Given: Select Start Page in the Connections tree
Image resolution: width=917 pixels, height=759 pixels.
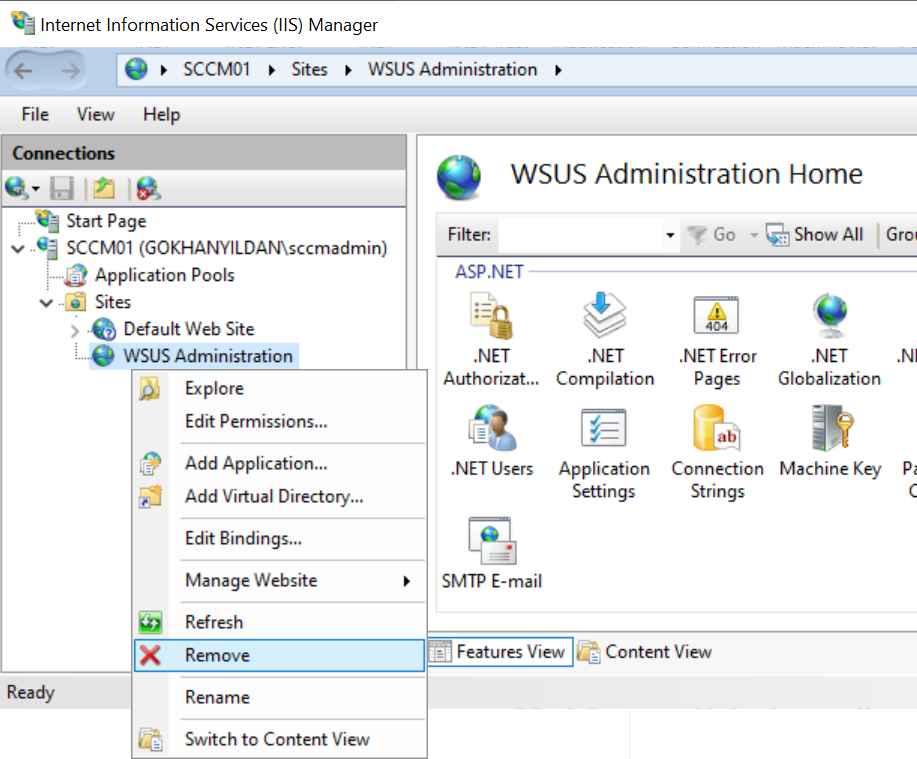Looking at the screenshot, I should coord(106,221).
